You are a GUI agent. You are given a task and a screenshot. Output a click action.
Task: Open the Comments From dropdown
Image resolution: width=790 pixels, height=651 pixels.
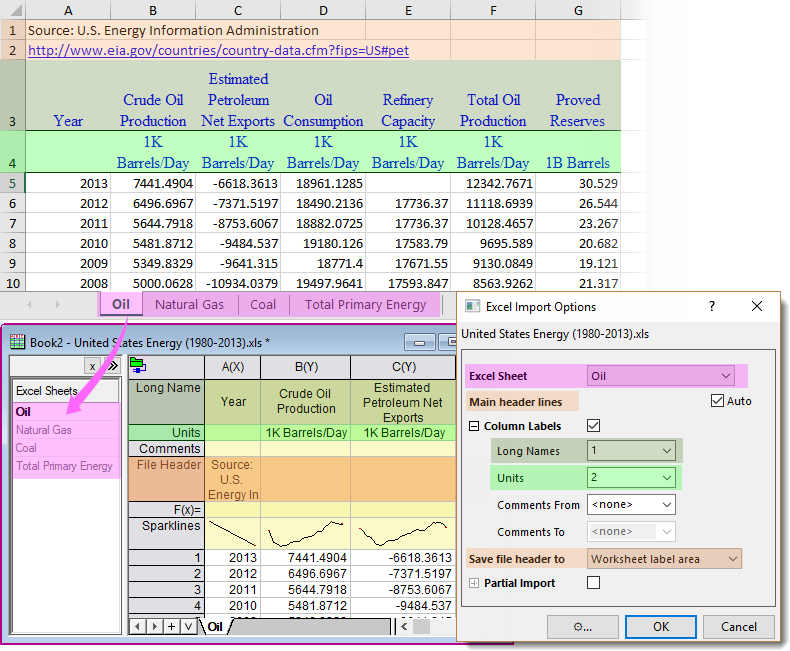point(631,504)
